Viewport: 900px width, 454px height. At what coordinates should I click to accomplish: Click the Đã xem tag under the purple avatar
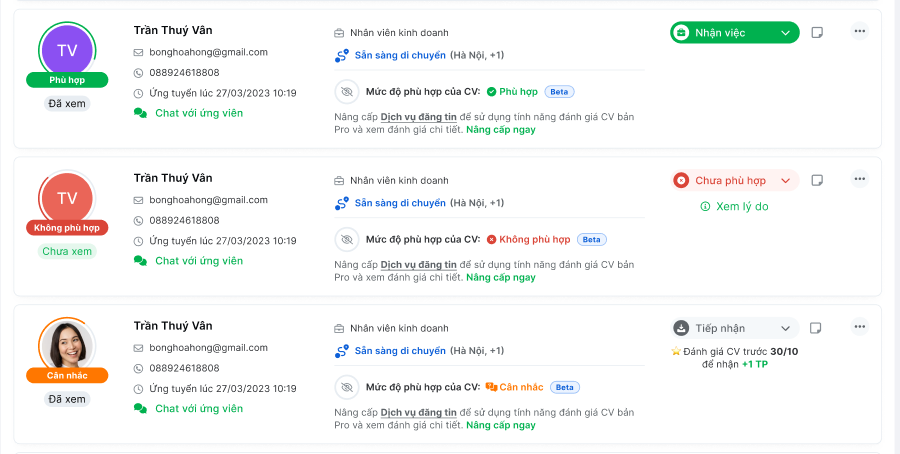click(x=67, y=104)
